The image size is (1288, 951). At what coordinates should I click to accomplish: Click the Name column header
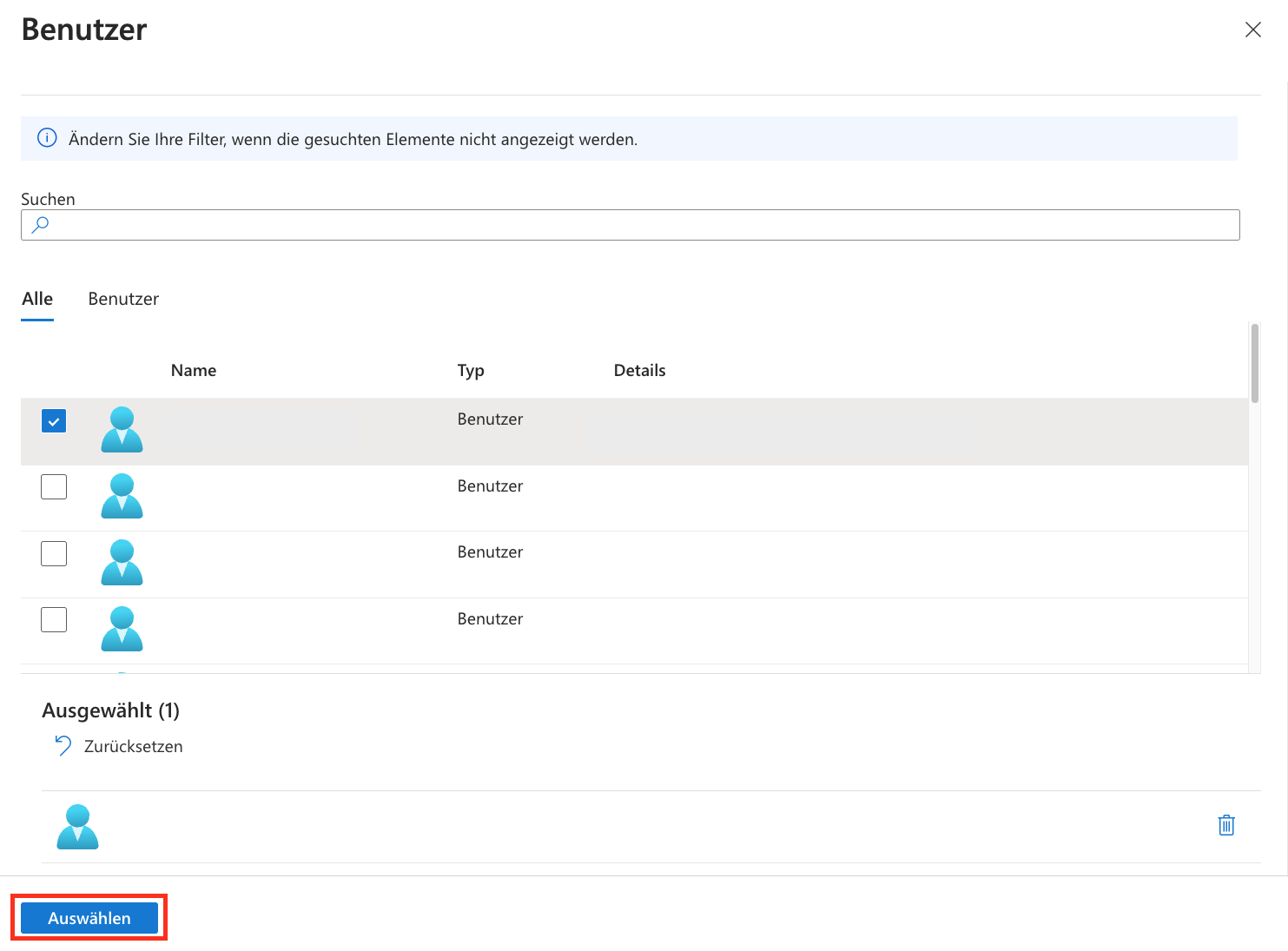point(193,370)
